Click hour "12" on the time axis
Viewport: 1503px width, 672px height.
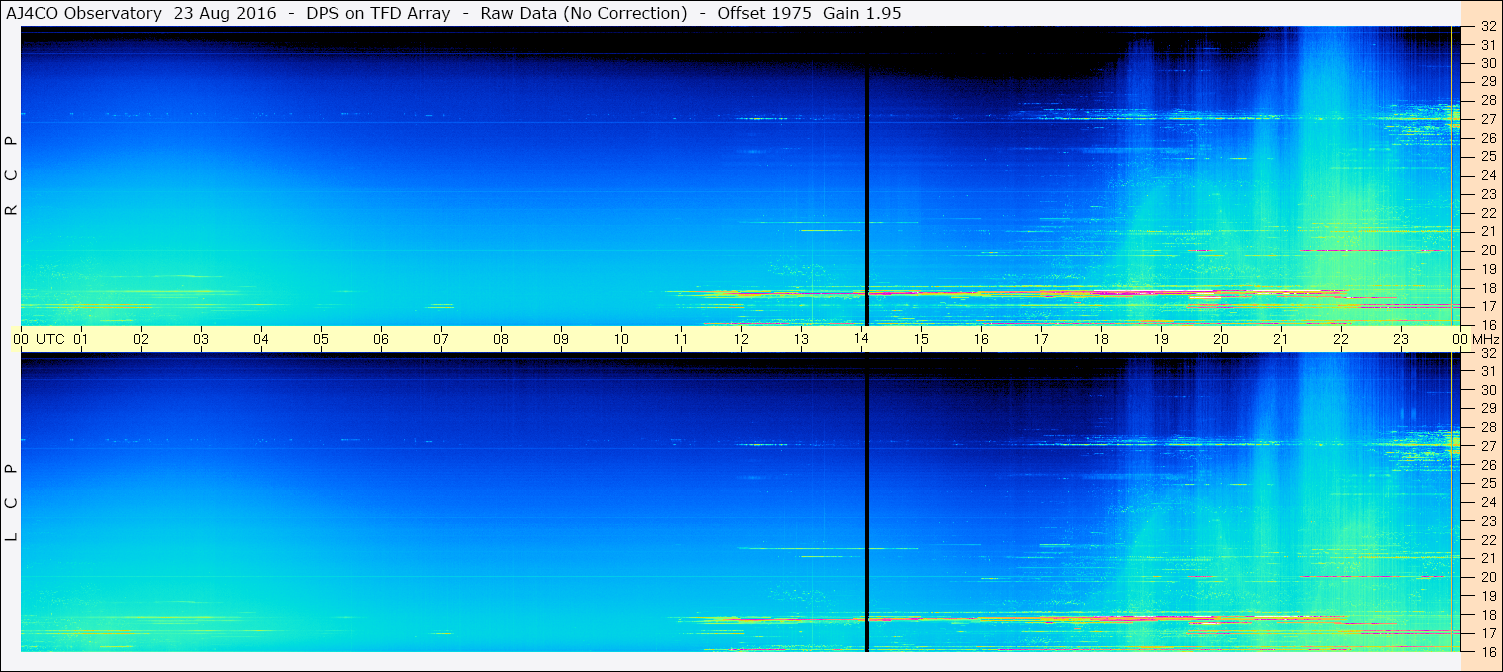(x=741, y=339)
